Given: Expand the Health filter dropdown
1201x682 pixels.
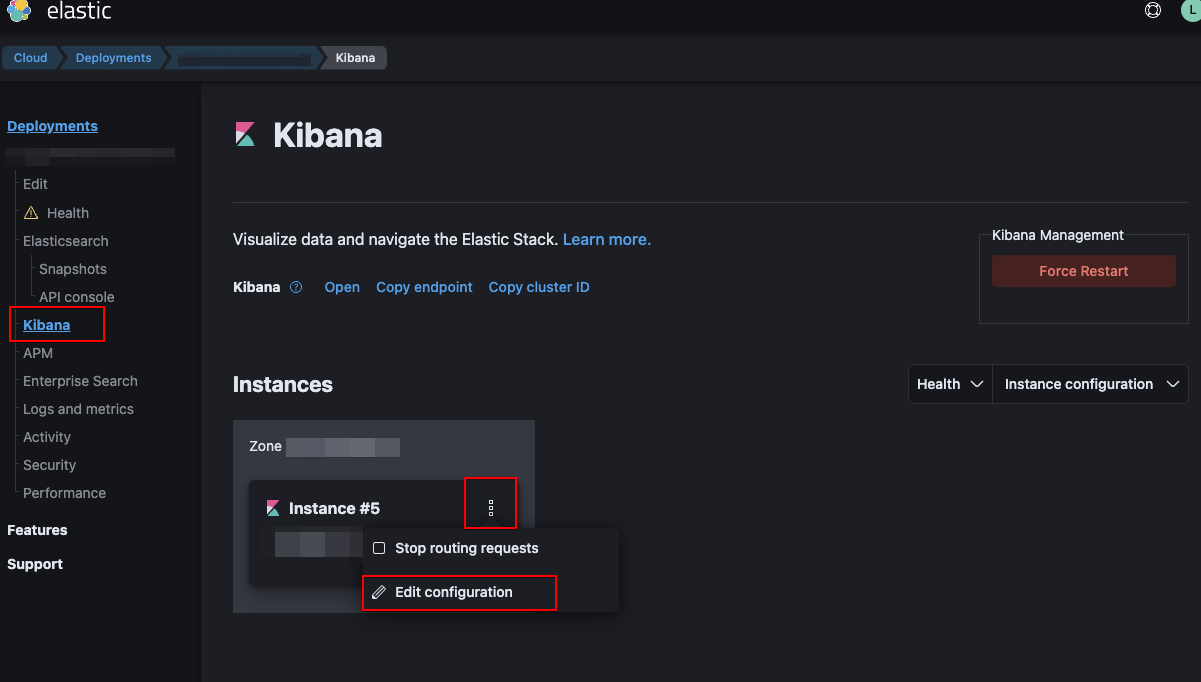Looking at the screenshot, I should coord(950,384).
